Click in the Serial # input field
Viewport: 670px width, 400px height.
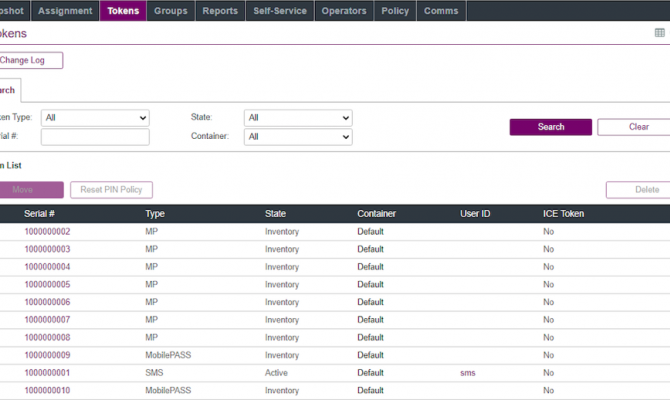click(x=95, y=137)
